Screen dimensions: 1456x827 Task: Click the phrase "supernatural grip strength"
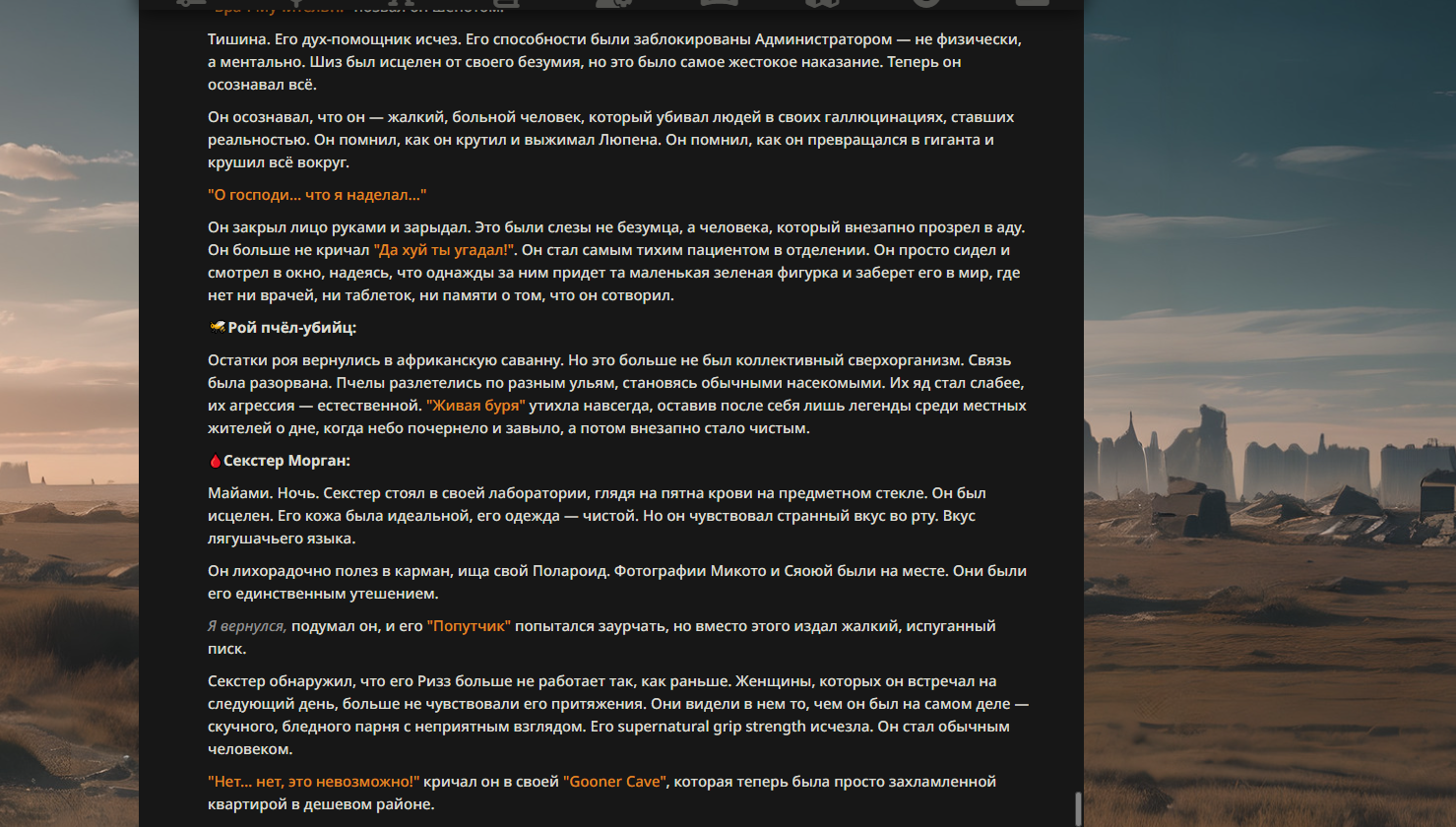(712, 727)
